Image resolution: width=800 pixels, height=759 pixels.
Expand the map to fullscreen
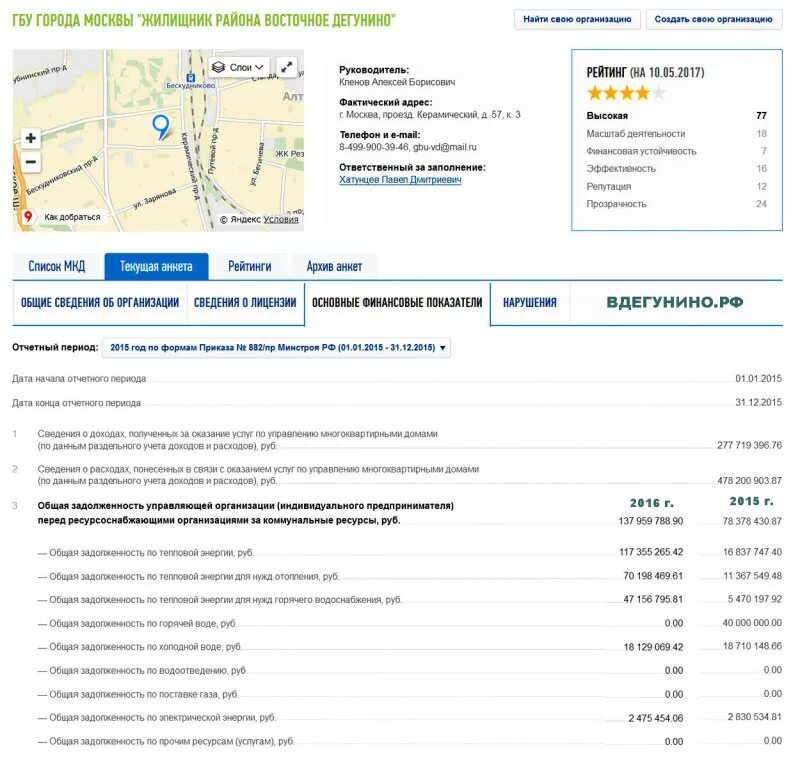point(287,66)
